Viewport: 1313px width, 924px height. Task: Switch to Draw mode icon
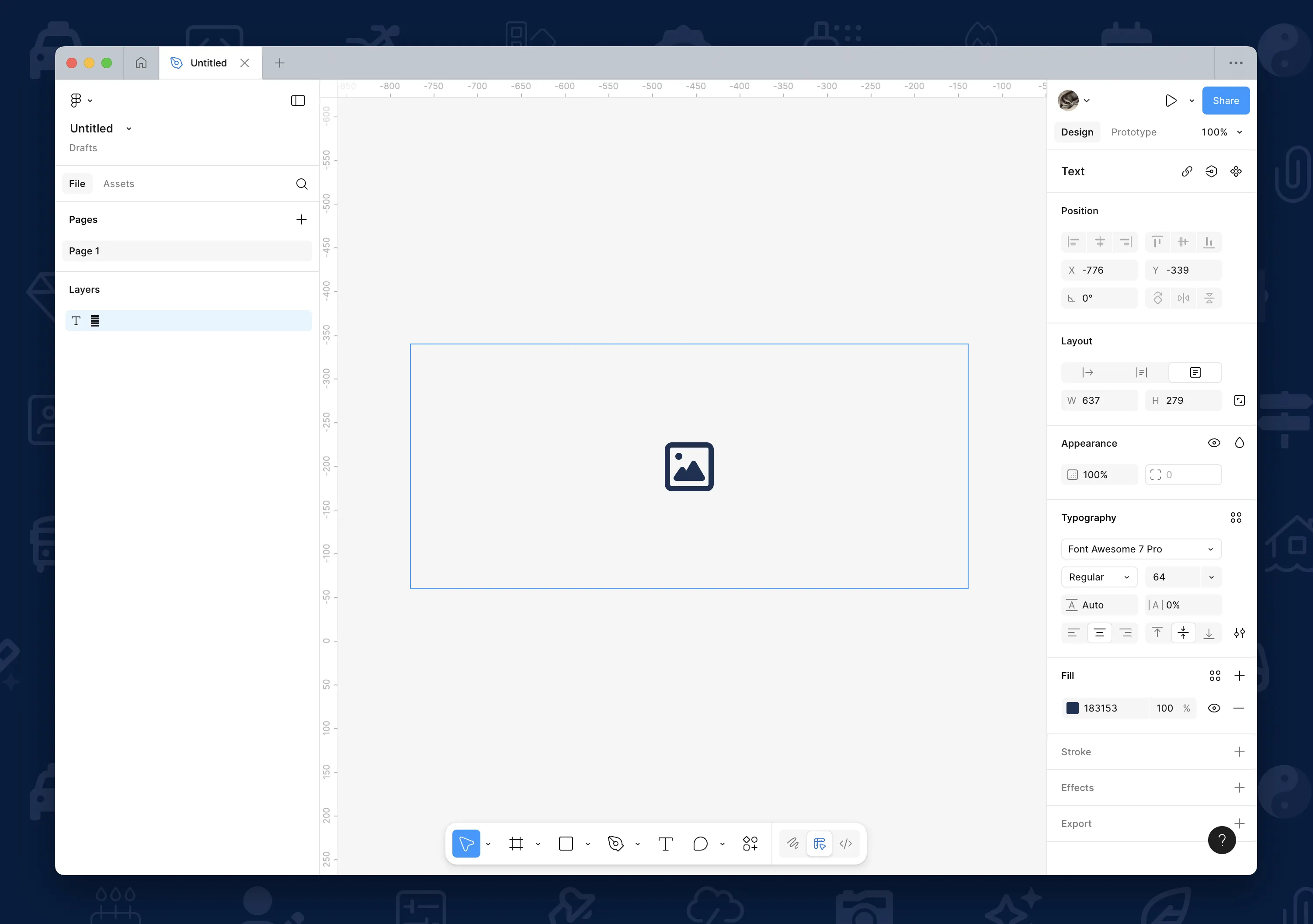point(792,844)
